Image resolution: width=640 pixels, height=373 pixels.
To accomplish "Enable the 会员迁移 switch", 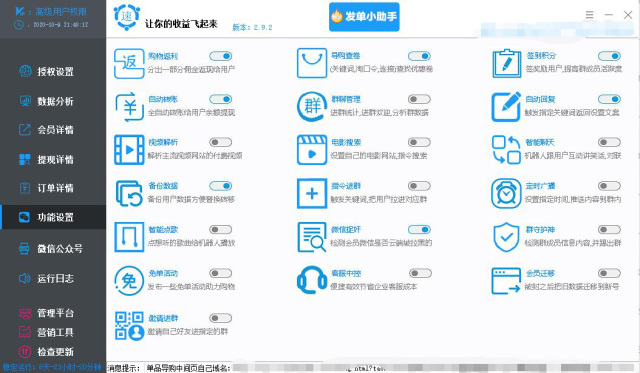I will 609,273.
